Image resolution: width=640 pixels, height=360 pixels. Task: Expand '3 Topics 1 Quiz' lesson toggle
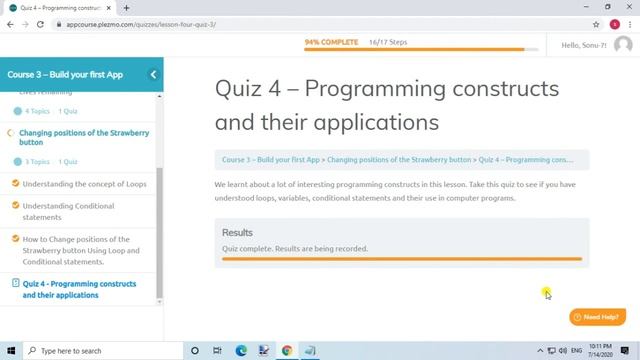tap(18, 162)
